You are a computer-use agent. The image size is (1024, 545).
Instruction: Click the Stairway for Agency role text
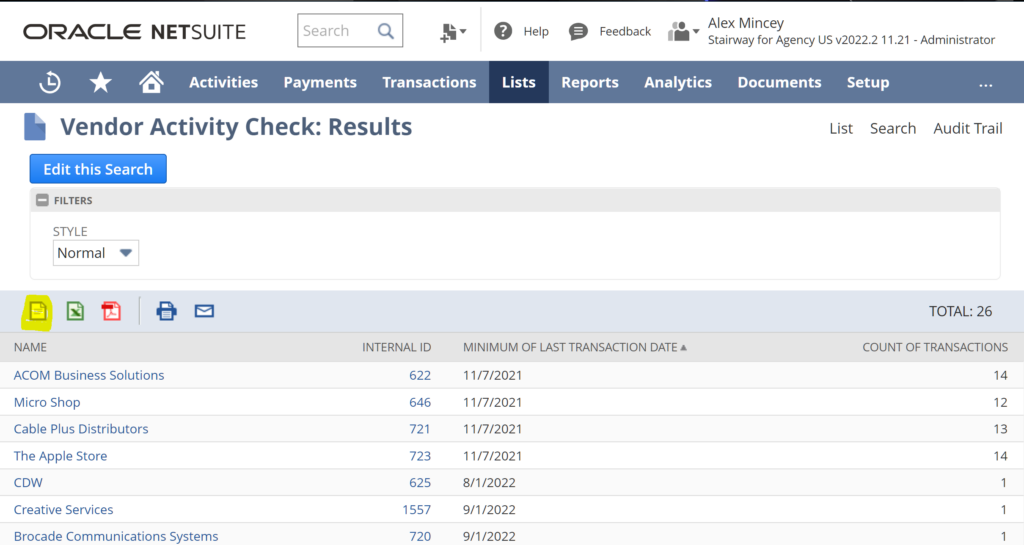[852, 40]
